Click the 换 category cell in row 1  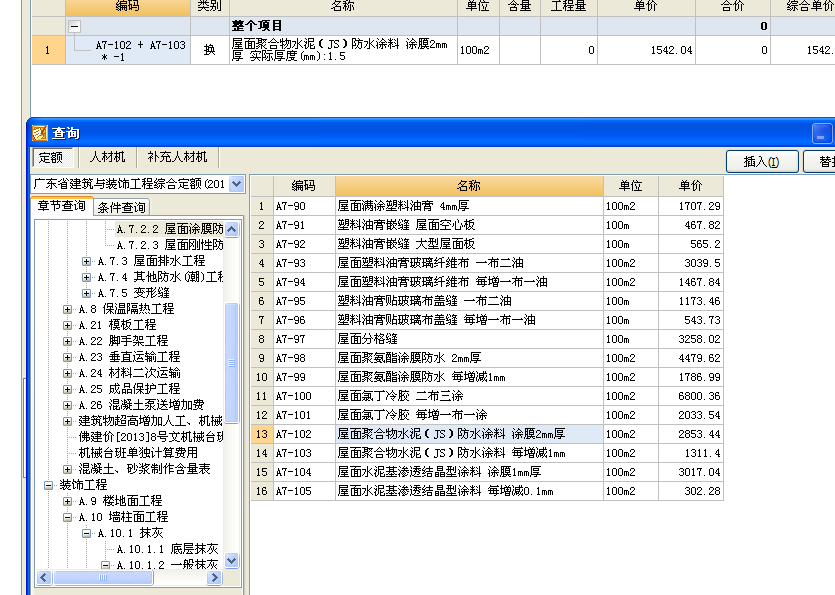coord(210,51)
